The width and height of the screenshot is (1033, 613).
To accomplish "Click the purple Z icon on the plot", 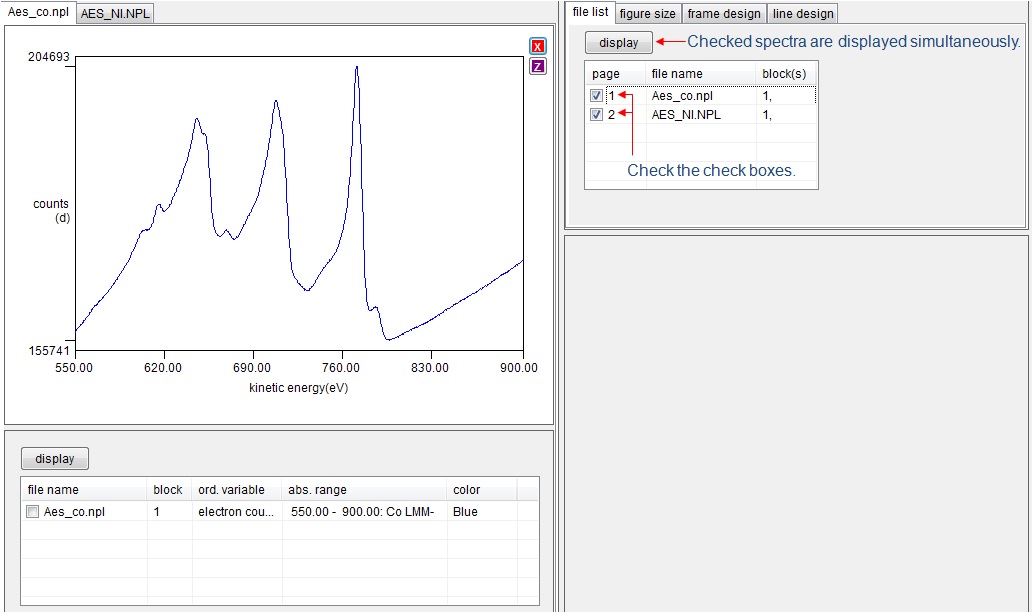I will [538, 66].
